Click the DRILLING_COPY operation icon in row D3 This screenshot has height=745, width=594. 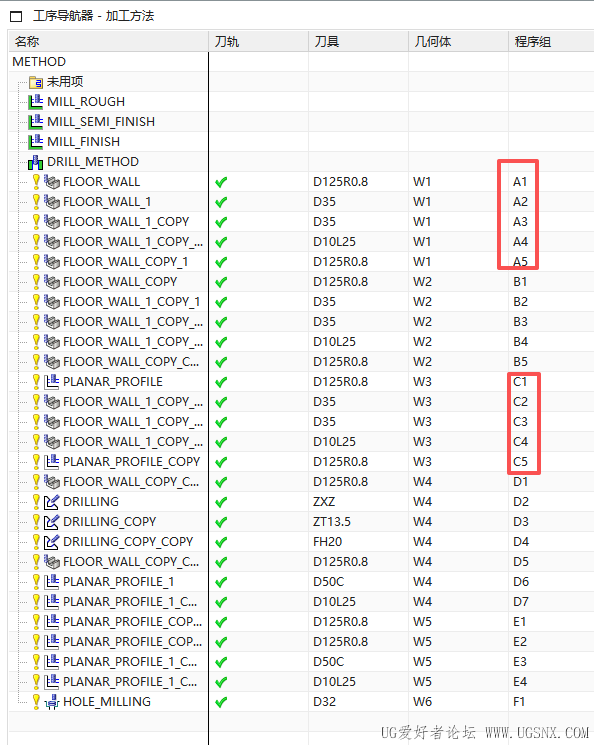[52, 522]
